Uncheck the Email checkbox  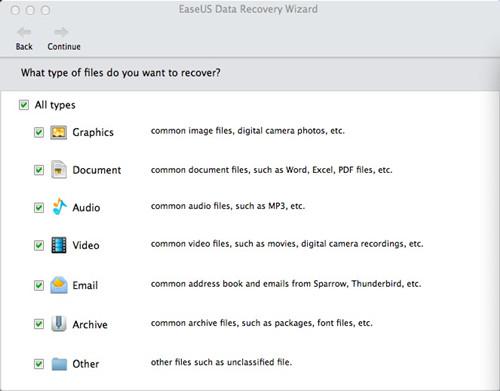click(x=39, y=285)
